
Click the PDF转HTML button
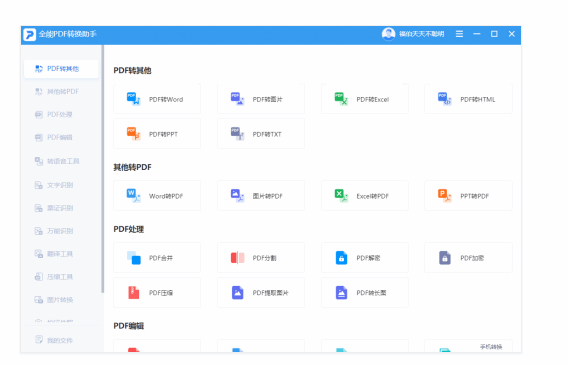point(468,99)
